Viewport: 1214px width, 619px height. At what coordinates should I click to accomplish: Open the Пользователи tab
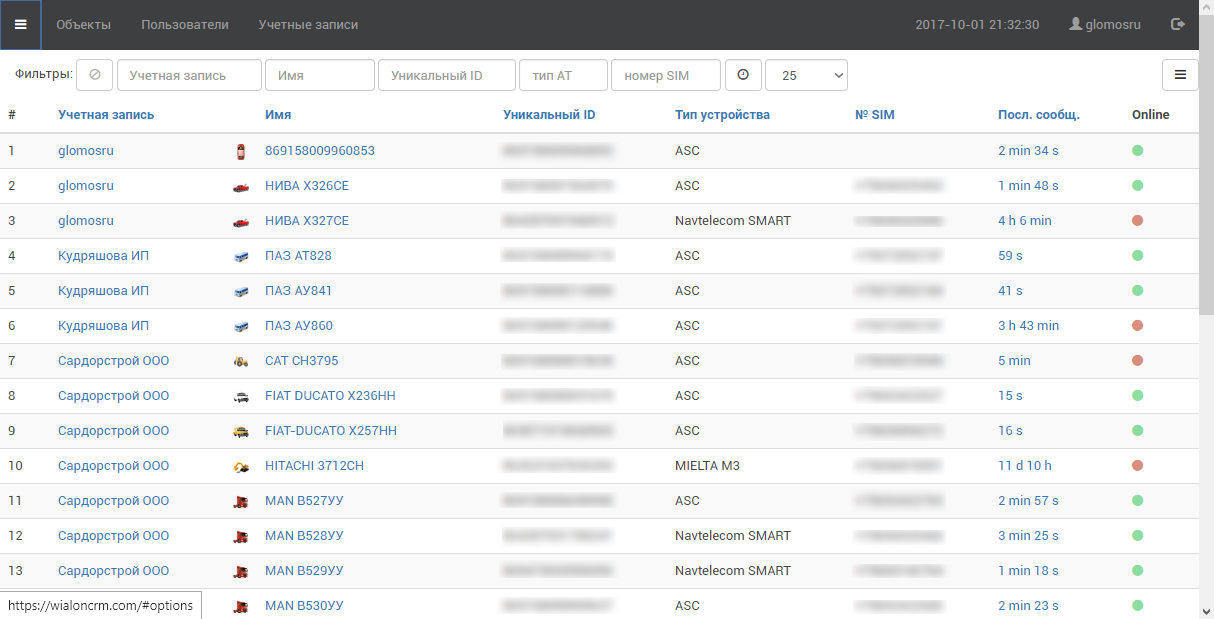coord(184,25)
